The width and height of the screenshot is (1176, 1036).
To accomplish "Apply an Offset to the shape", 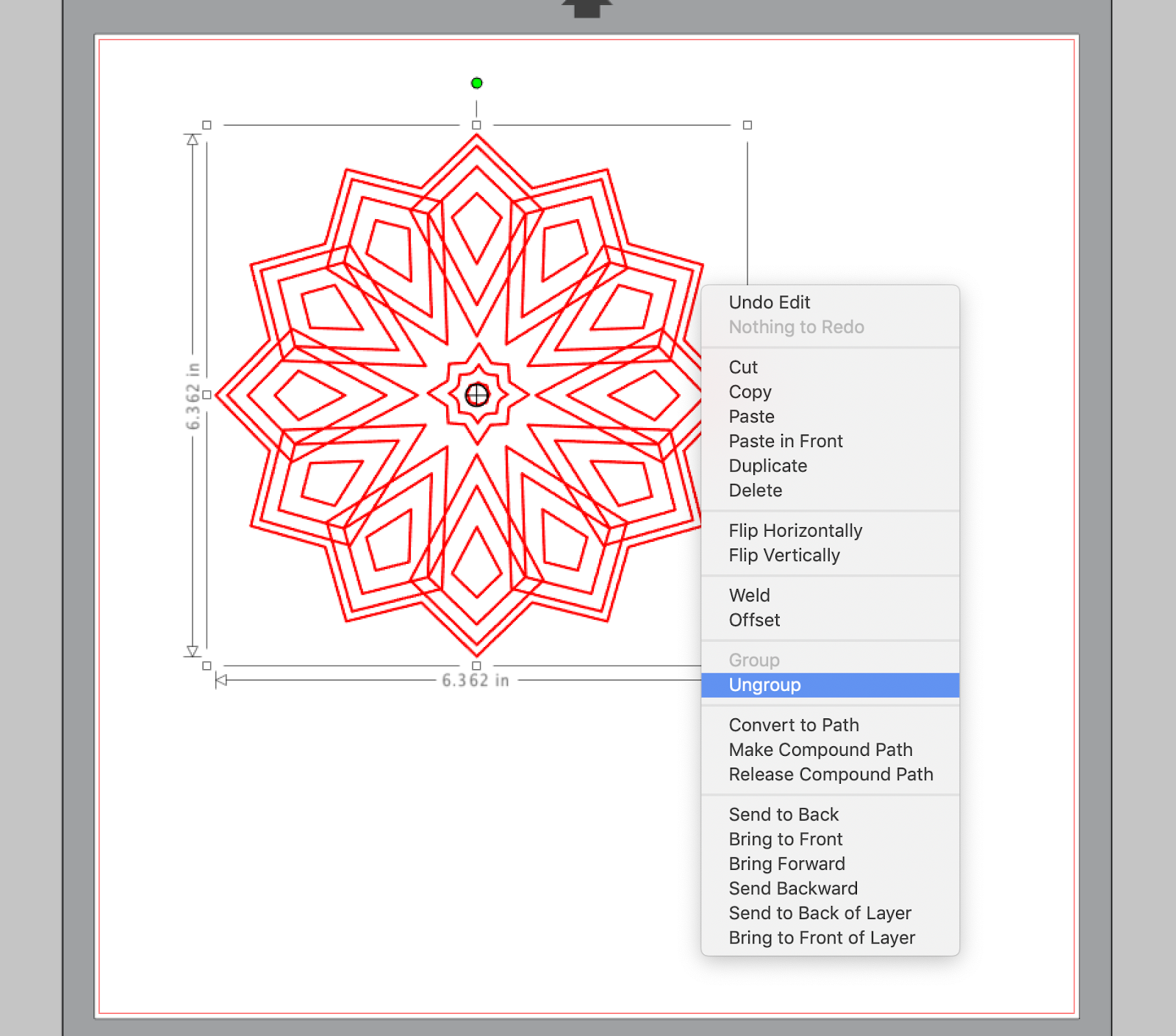I will [753, 620].
